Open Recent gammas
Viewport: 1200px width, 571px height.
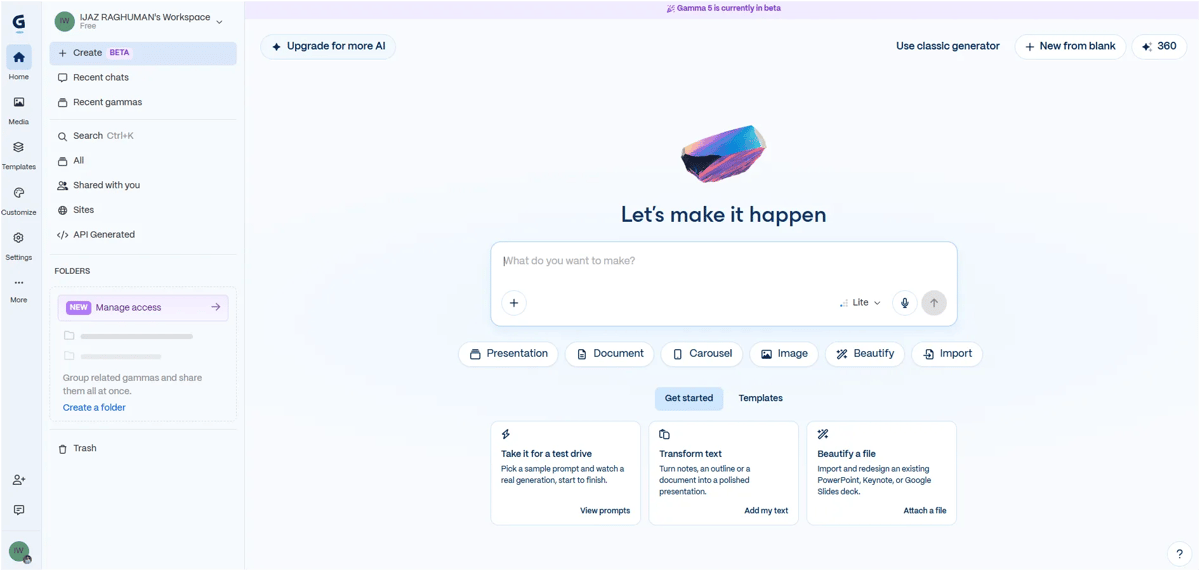point(143,103)
